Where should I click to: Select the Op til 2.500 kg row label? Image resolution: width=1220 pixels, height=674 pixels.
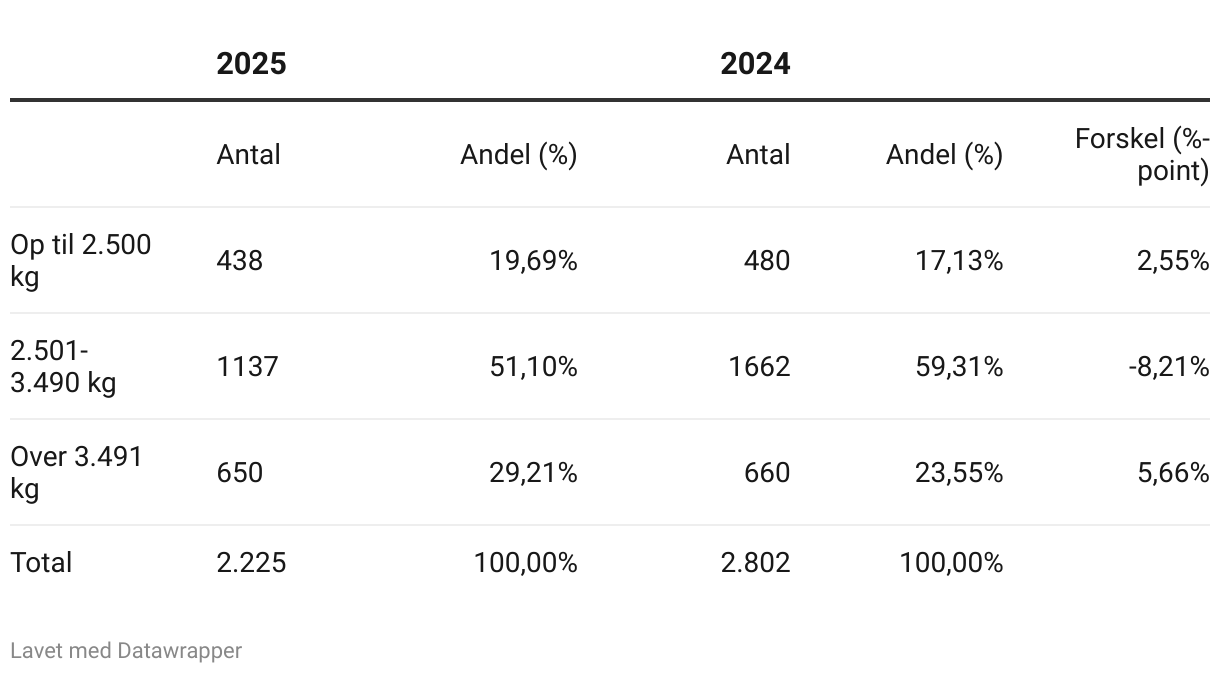(x=81, y=260)
